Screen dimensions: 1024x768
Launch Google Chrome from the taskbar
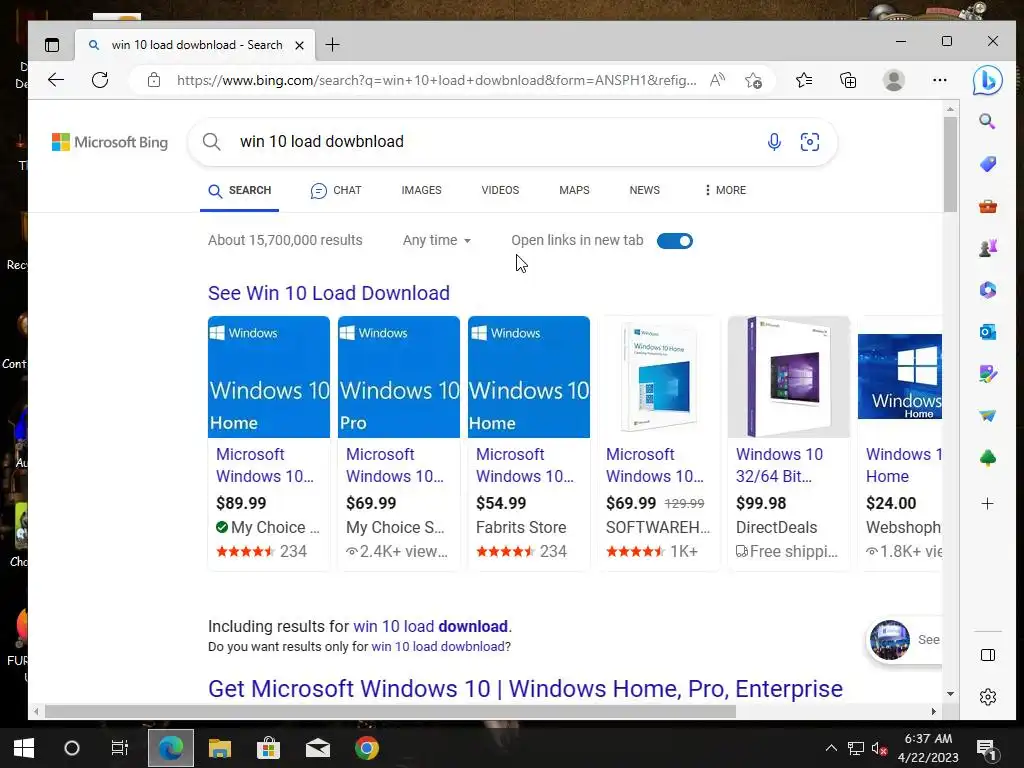click(x=366, y=748)
